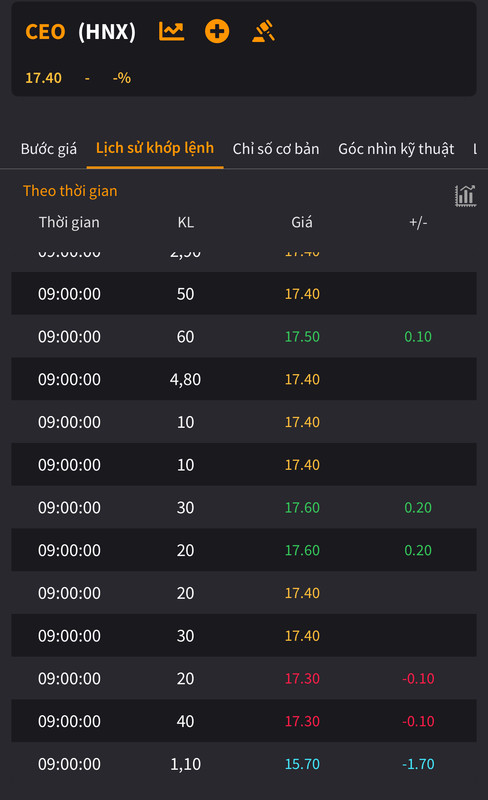This screenshot has width=488, height=800.
Task: Click the Thời gian column header
Action: click(x=69, y=222)
